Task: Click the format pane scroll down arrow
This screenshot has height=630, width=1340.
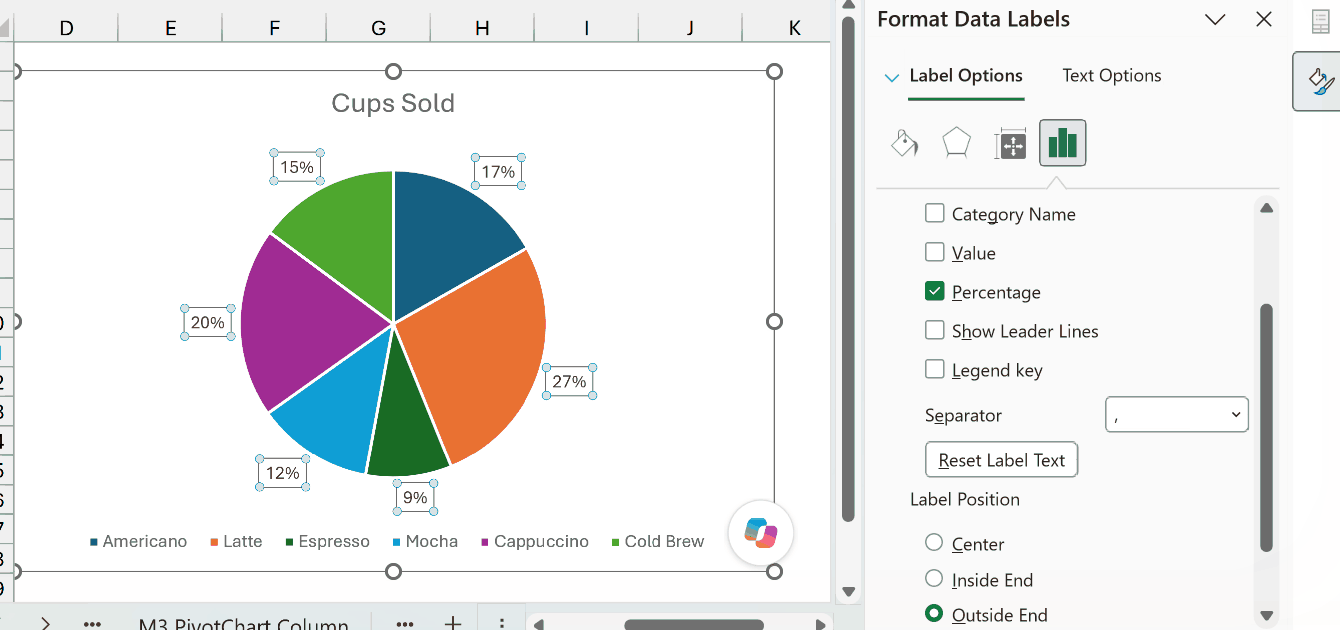Action: coord(1266,616)
